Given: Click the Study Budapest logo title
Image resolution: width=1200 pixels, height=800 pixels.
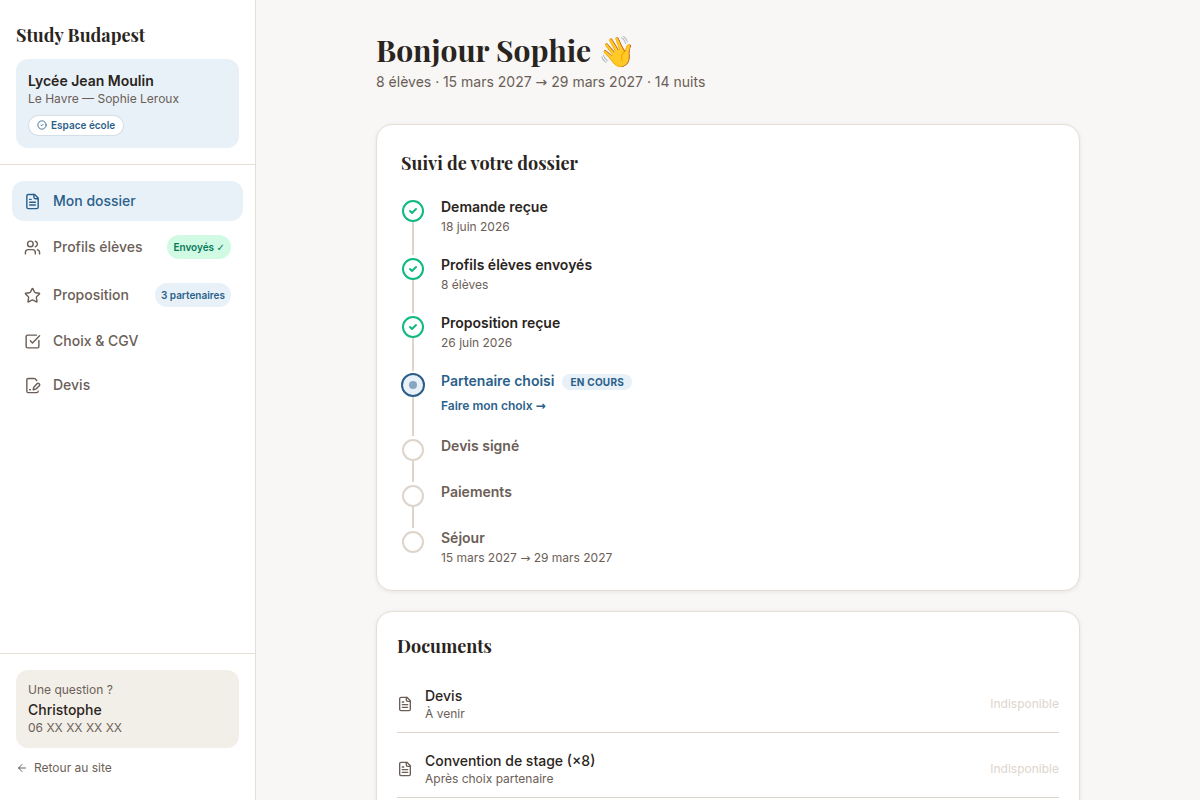Looking at the screenshot, I should click(x=81, y=35).
